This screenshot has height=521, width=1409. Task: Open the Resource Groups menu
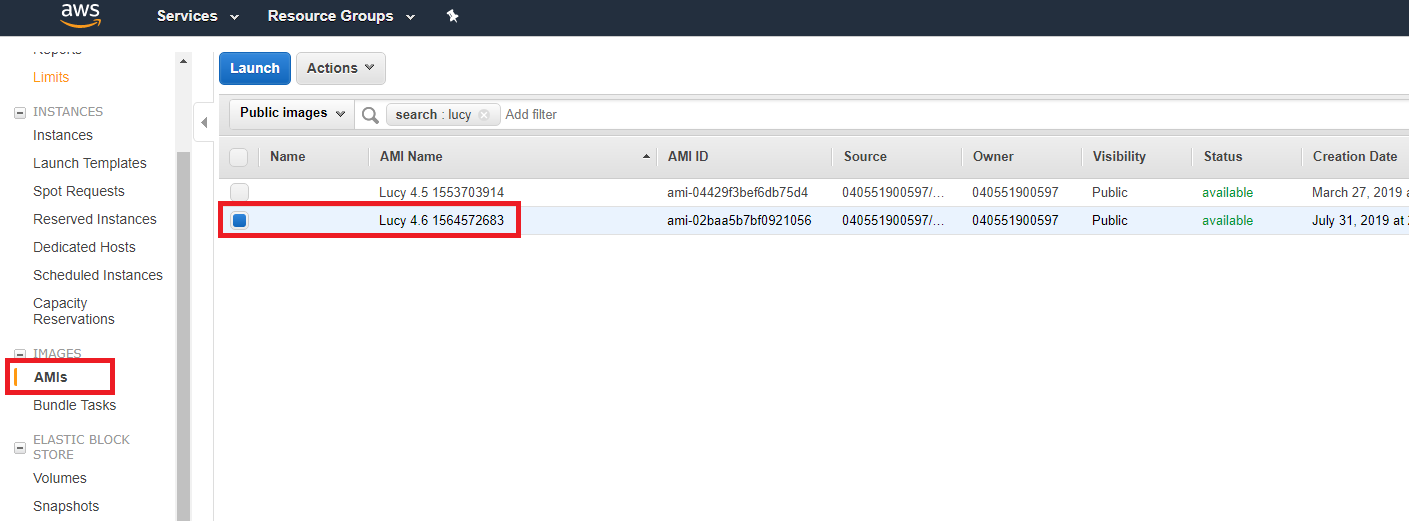[x=341, y=16]
